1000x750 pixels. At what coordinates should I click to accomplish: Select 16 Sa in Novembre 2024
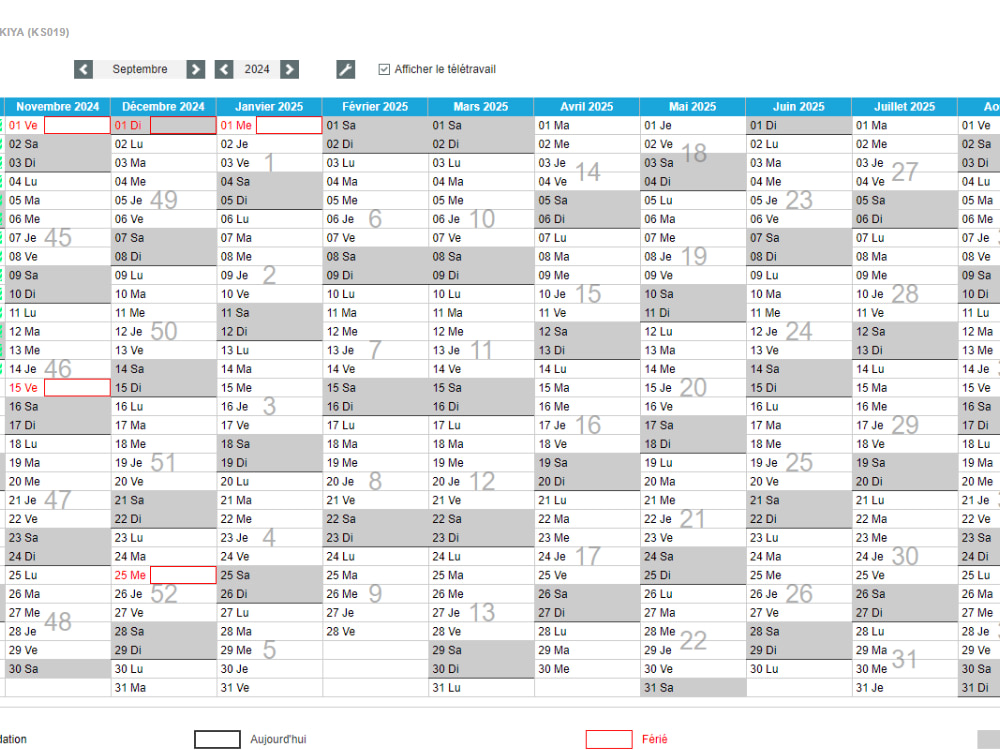point(57,407)
